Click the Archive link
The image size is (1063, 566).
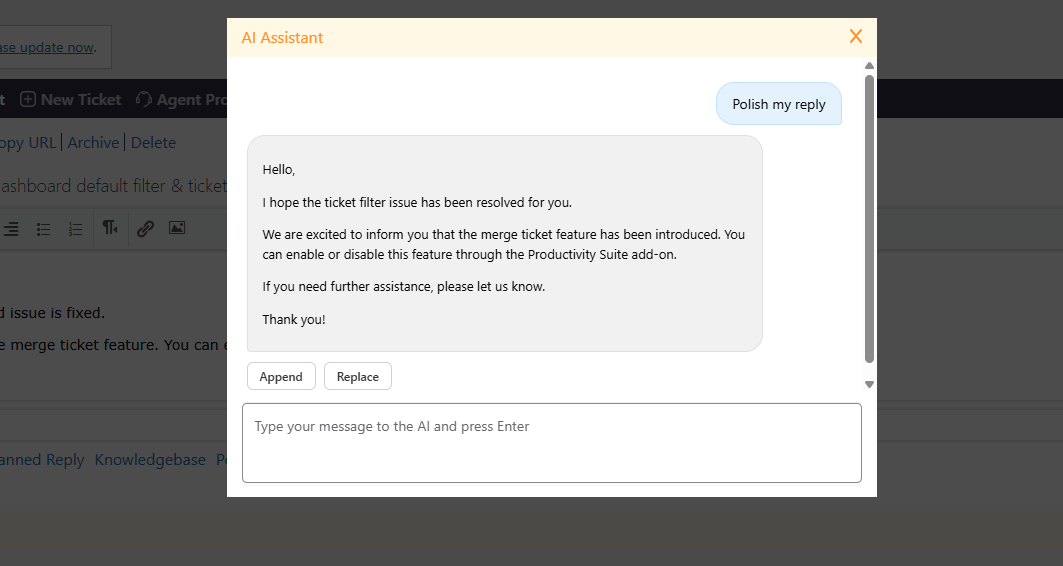click(93, 143)
